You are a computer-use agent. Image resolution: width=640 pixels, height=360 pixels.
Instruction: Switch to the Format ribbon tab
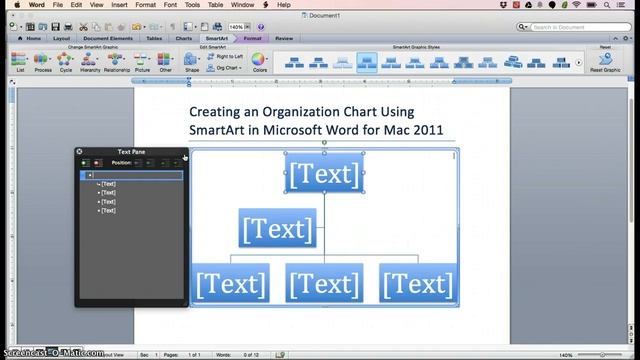(252, 38)
